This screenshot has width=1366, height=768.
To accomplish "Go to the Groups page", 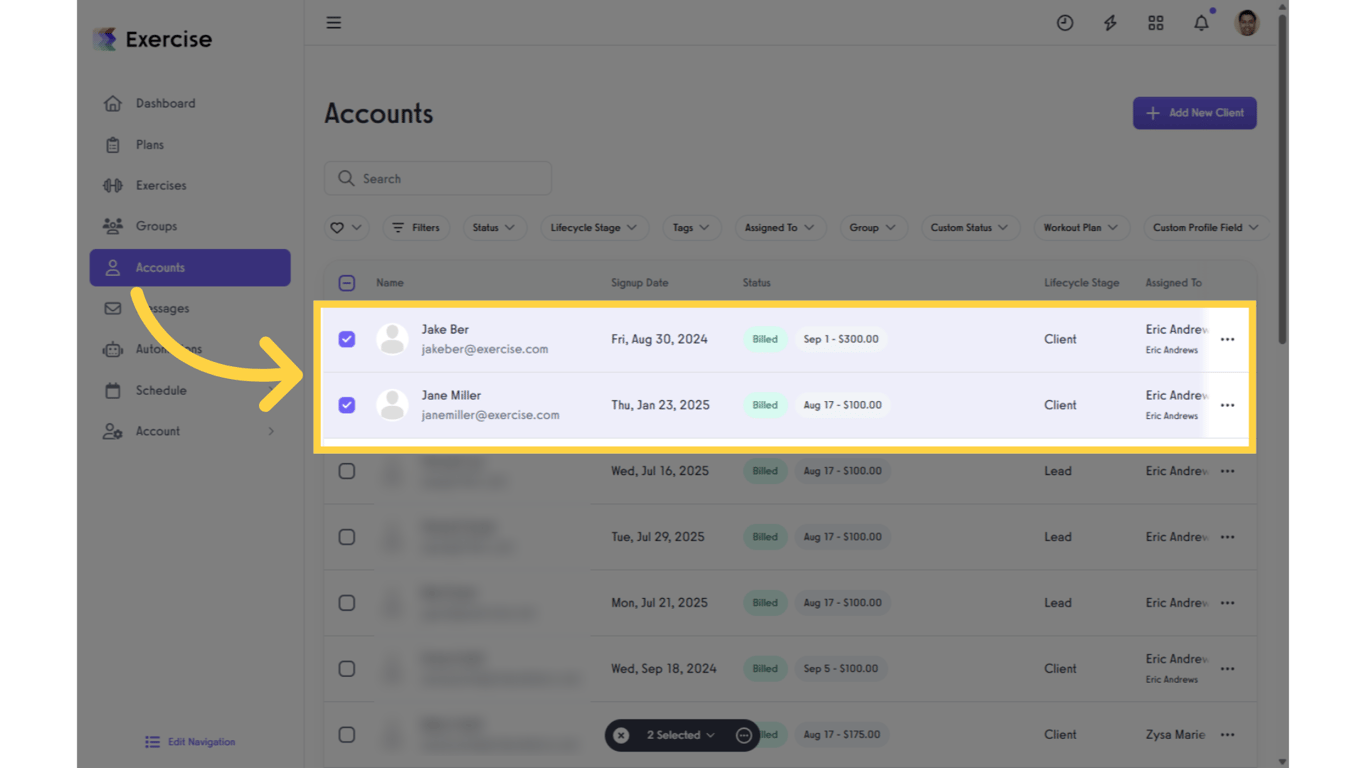I will (156, 226).
